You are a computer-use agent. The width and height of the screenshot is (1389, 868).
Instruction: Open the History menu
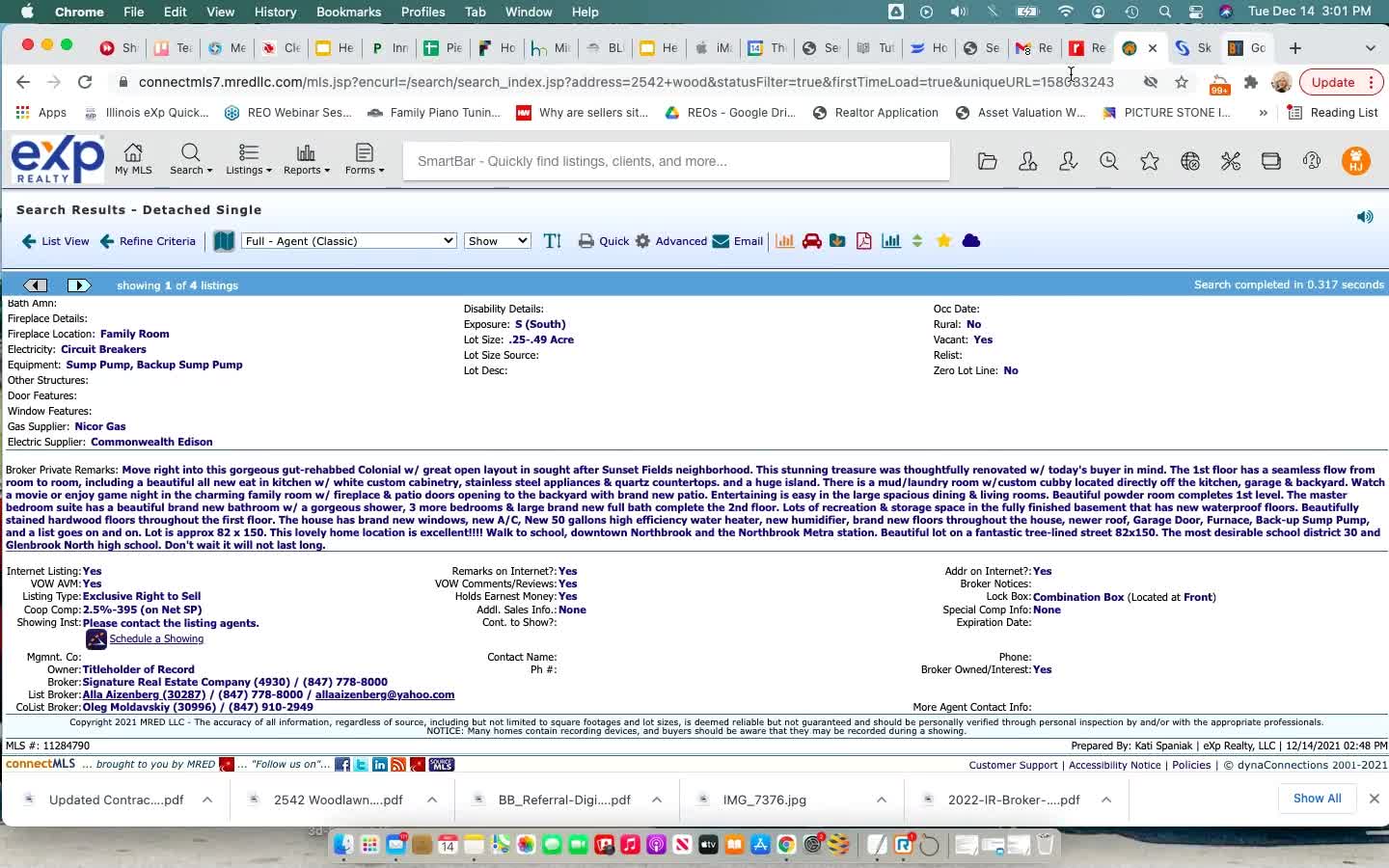(275, 12)
